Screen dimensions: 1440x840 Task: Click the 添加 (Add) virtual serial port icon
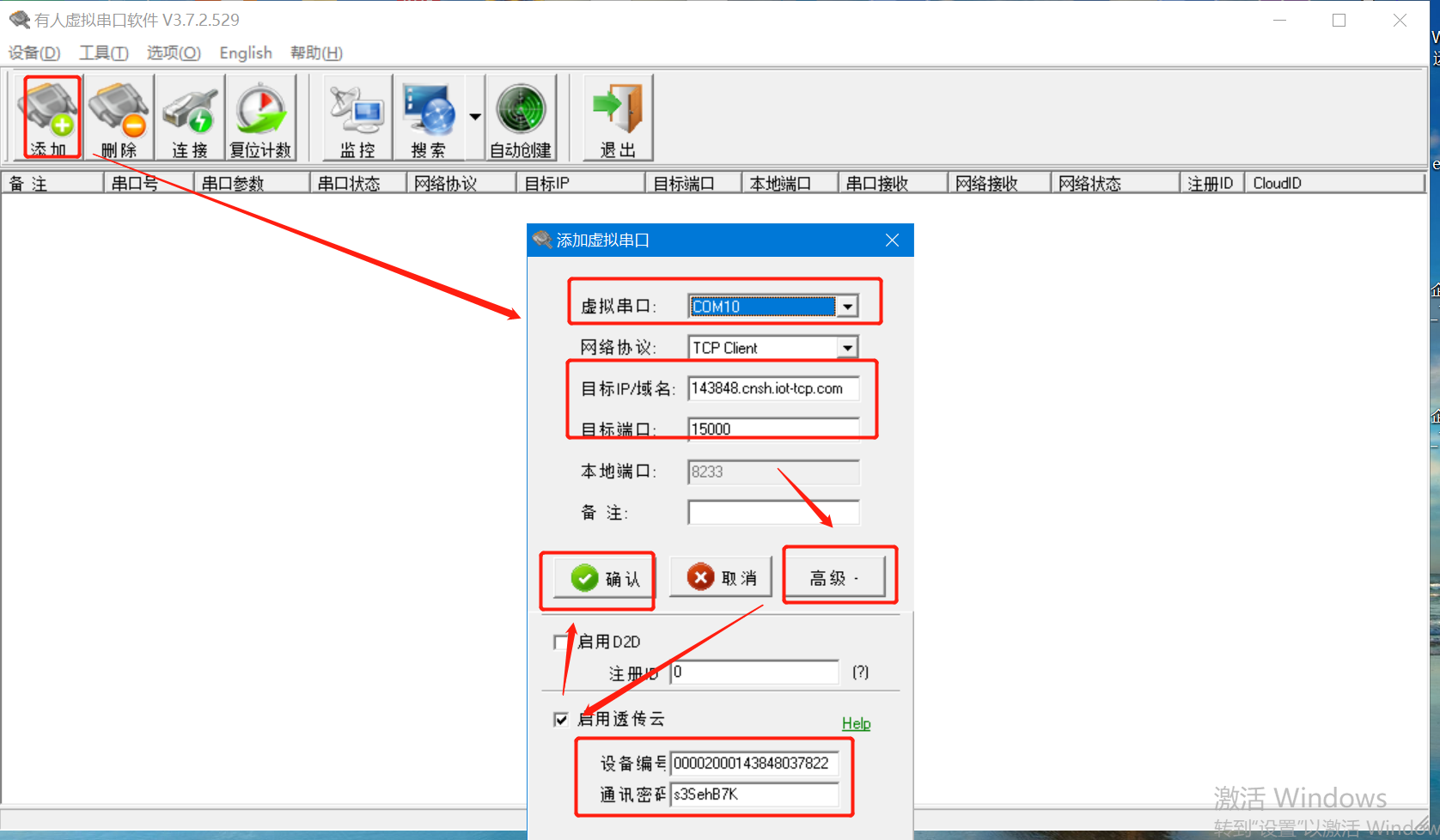point(49,118)
